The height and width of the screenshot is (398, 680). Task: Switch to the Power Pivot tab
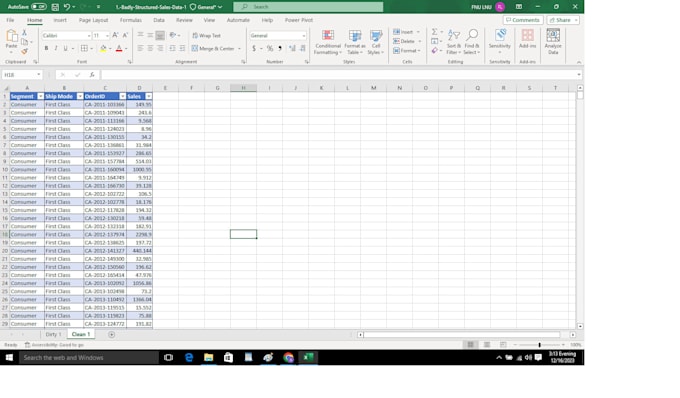pyautogui.click(x=299, y=20)
